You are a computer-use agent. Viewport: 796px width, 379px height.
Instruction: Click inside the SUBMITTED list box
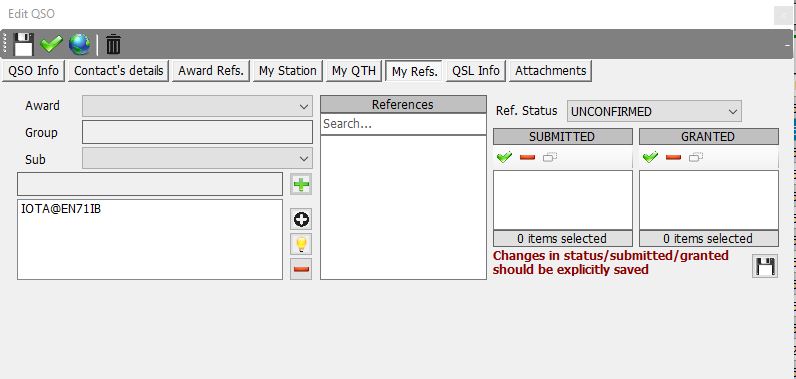(562, 200)
